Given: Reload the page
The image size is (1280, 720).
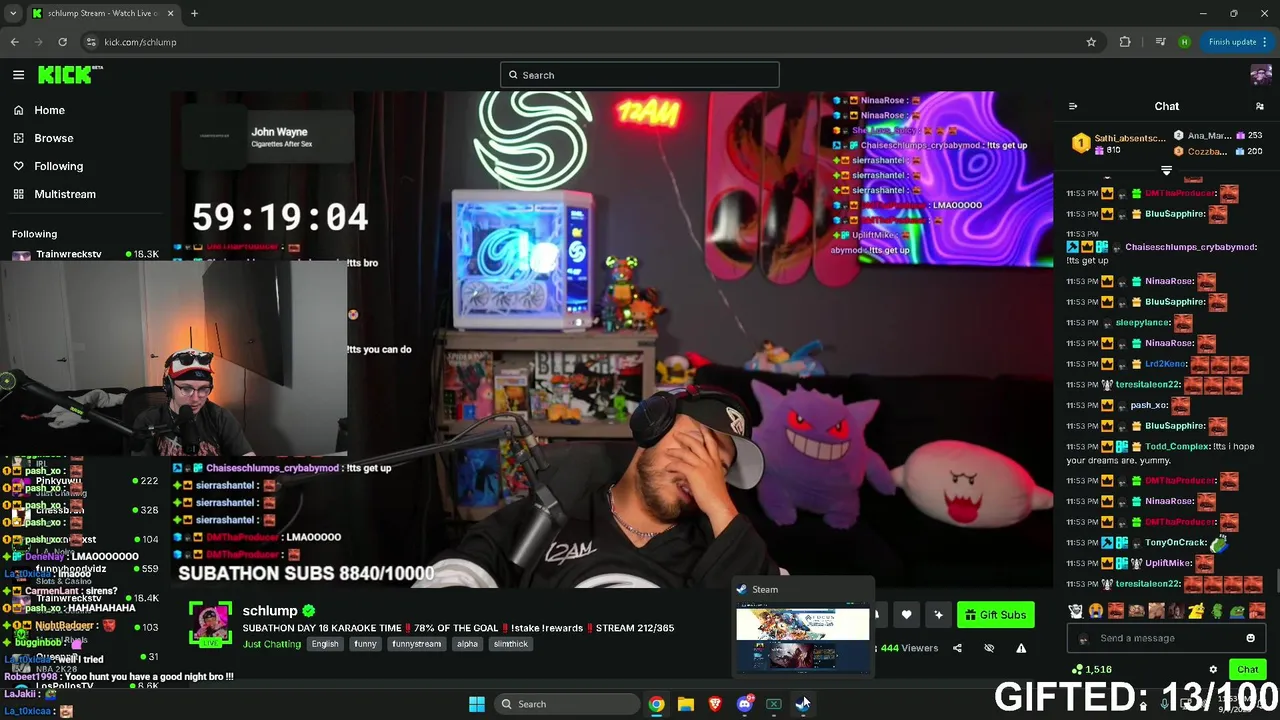Looking at the screenshot, I should [x=62, y=42].
